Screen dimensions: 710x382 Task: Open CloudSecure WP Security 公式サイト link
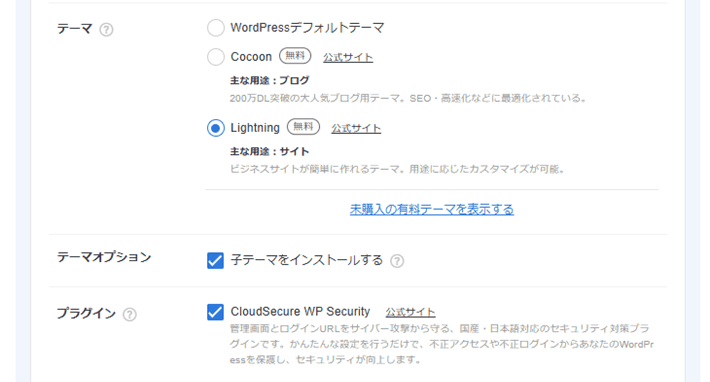click(410, 312)
